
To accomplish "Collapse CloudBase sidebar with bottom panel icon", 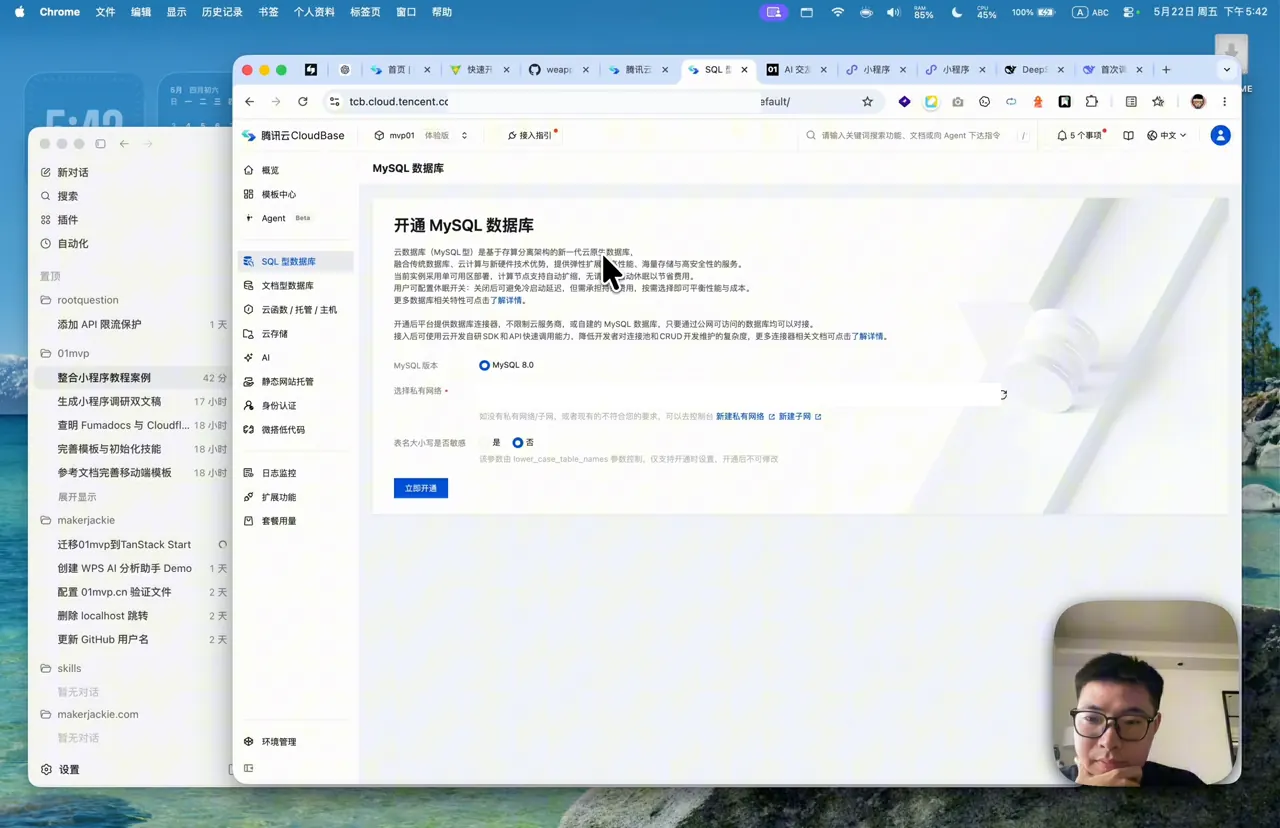I will pos(249,768).
